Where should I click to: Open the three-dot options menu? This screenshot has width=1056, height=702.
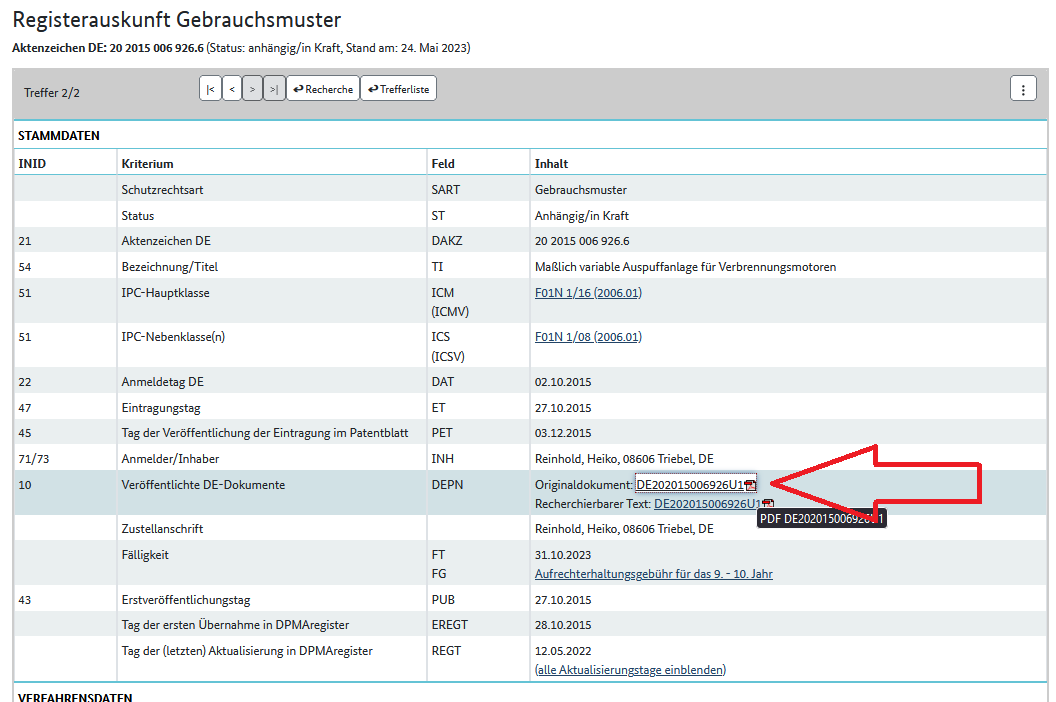point(1022,88)
